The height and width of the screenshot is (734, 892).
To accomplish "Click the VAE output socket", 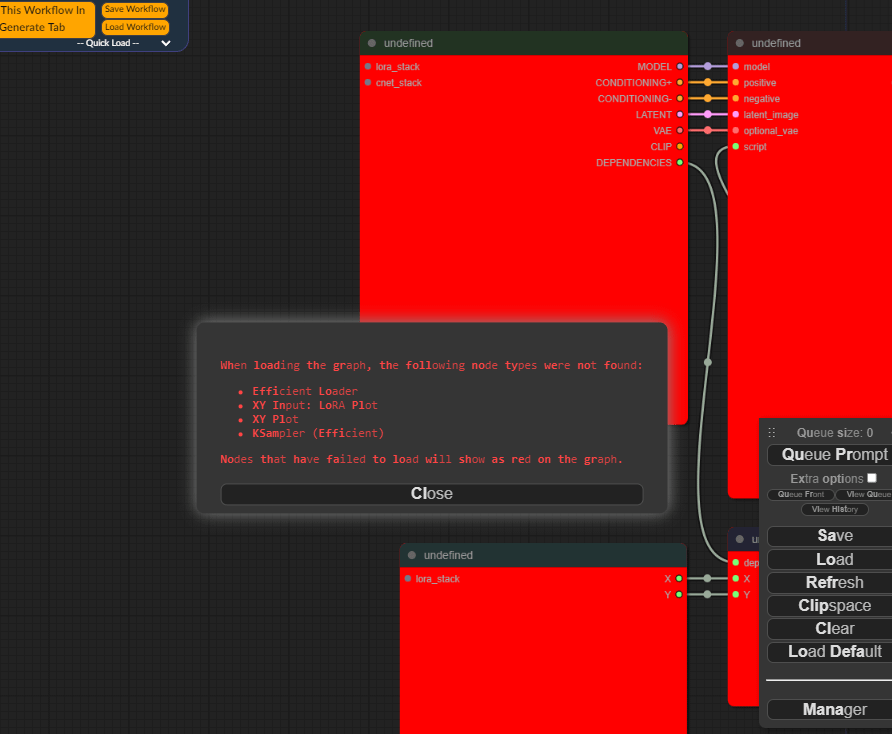I will click(680, 130).
